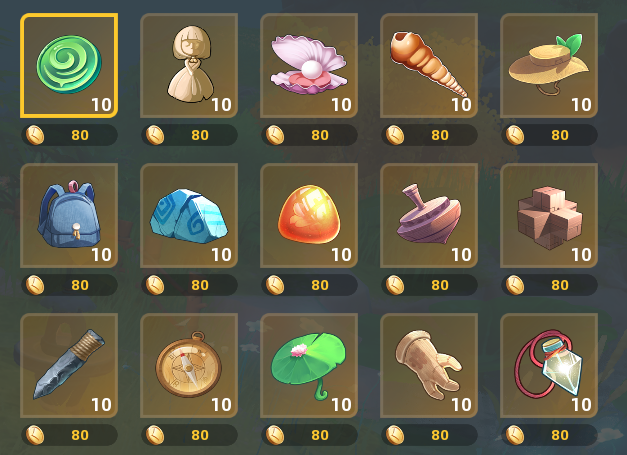Choose the stone dagger with wrapped handle
This screenshot has width=627, height=455.
pyautogui.click(x=69, y=365)
